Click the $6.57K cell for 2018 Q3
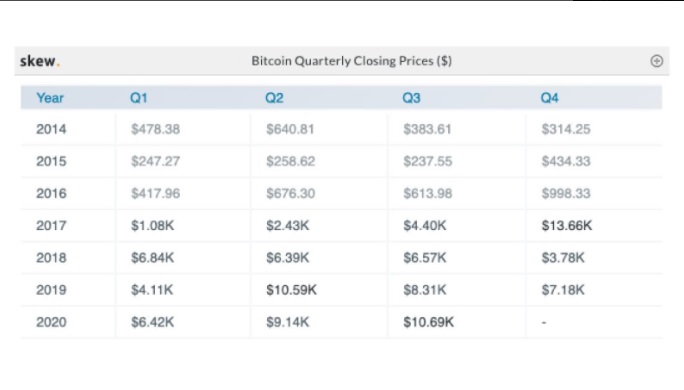The height and width of the screenshot is (390, 684). [x=424, y=258]
